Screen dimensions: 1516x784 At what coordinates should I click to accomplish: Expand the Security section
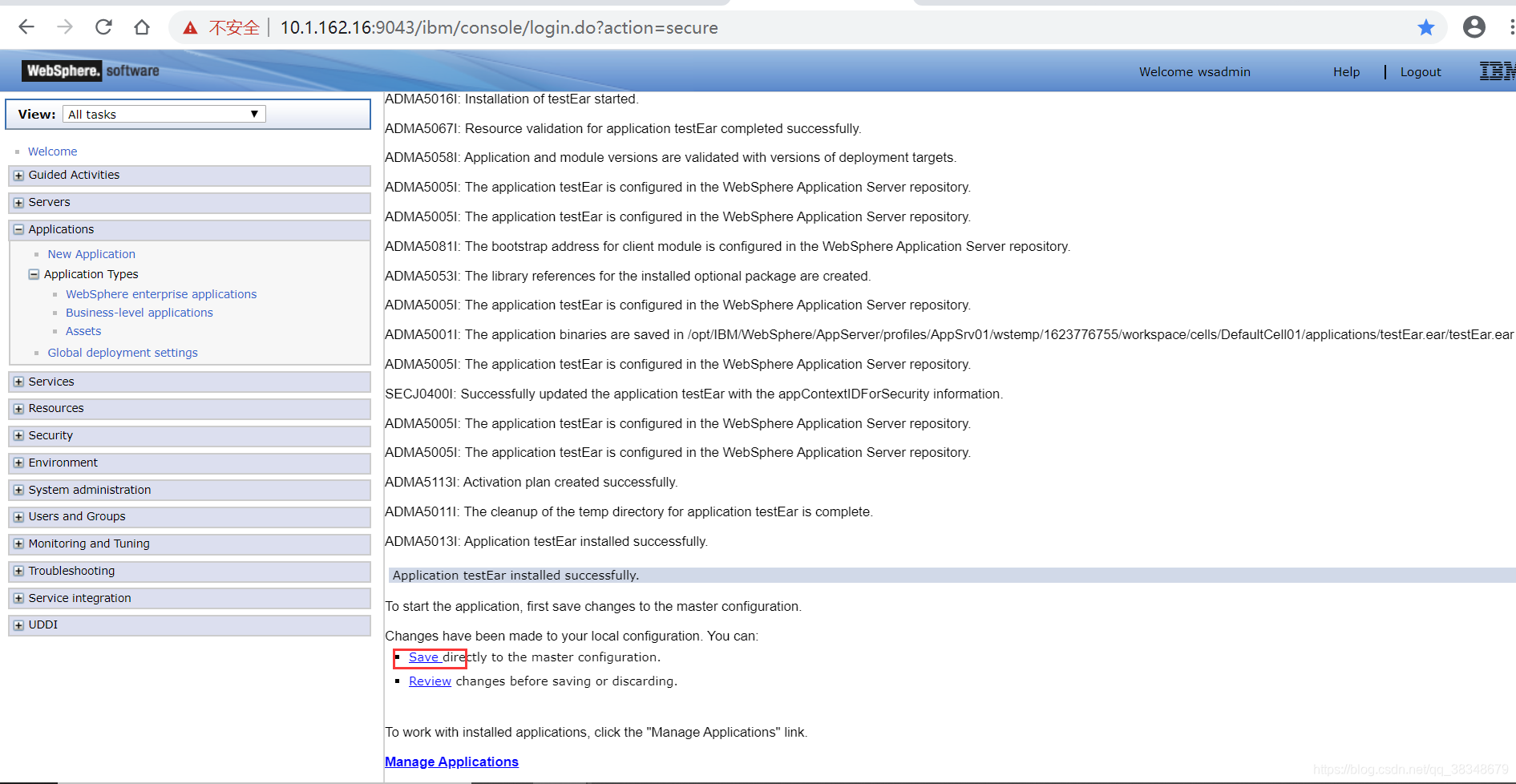[x=18, y=435]
